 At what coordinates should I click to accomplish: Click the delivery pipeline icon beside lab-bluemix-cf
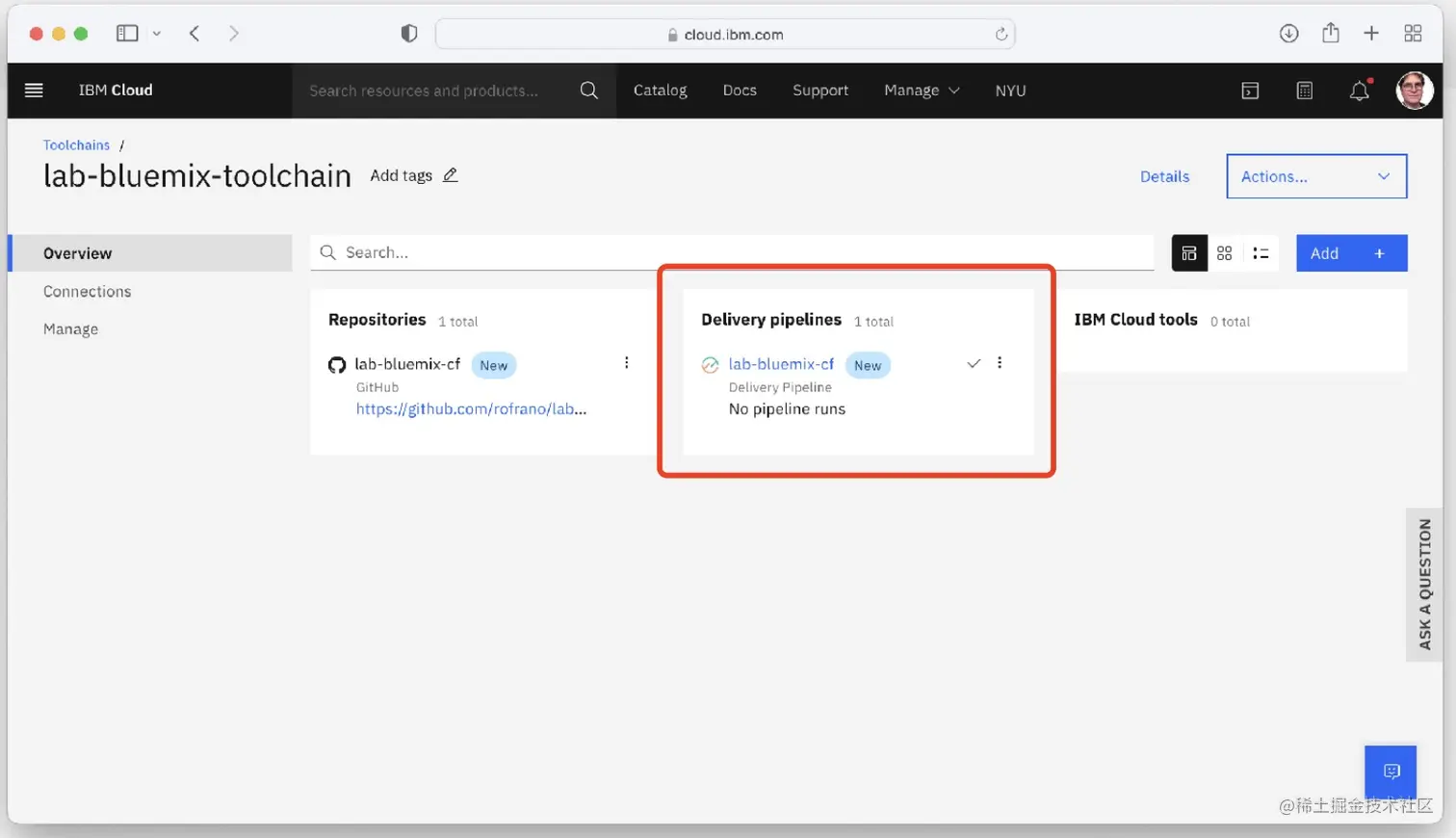pyautogui.click(x=710, y=365)
